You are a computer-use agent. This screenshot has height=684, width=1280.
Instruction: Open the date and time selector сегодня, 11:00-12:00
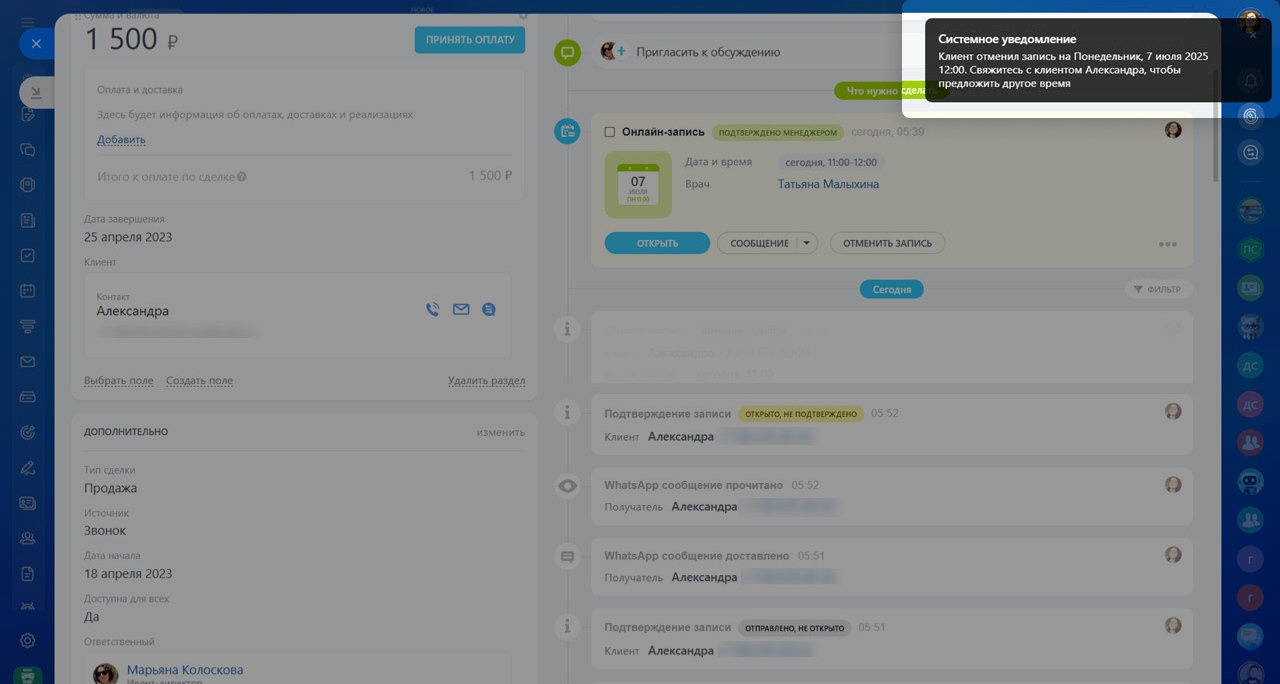click(x=831, y=162)
